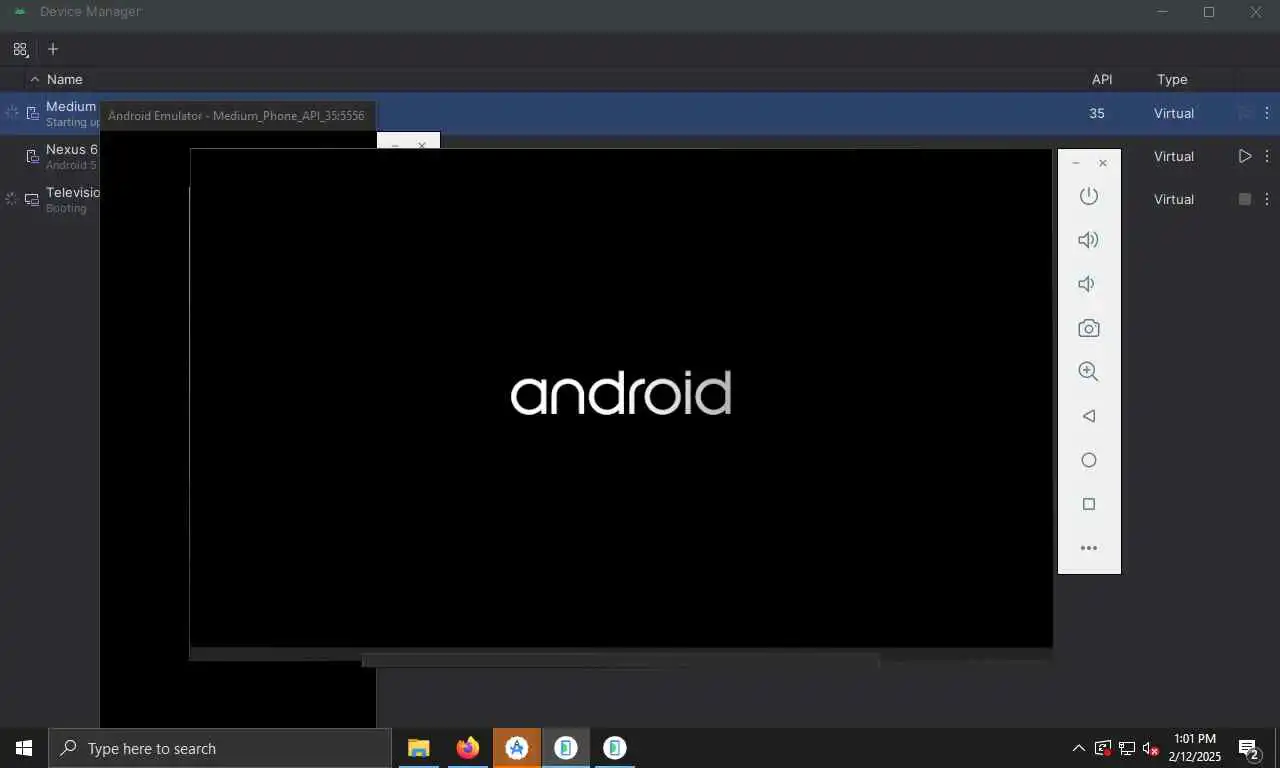Open emulator extended controls (three dots)
1280x768 pixels.
[x=1089, y=548]
